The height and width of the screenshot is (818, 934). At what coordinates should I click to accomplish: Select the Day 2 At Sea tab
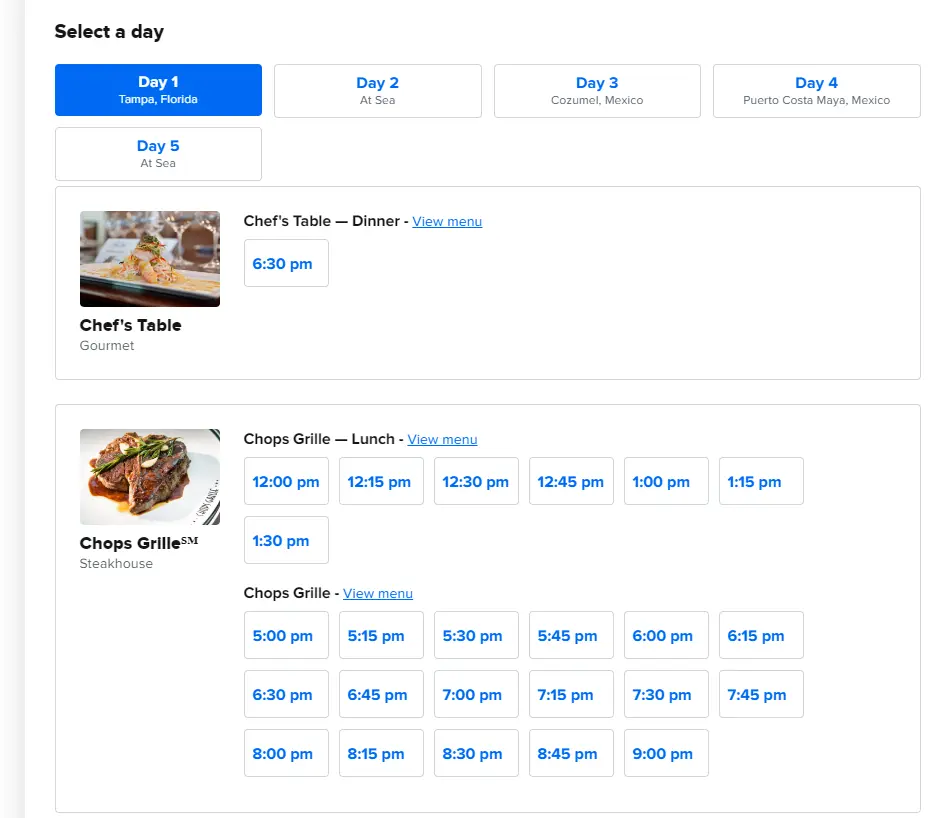[377, 90]
